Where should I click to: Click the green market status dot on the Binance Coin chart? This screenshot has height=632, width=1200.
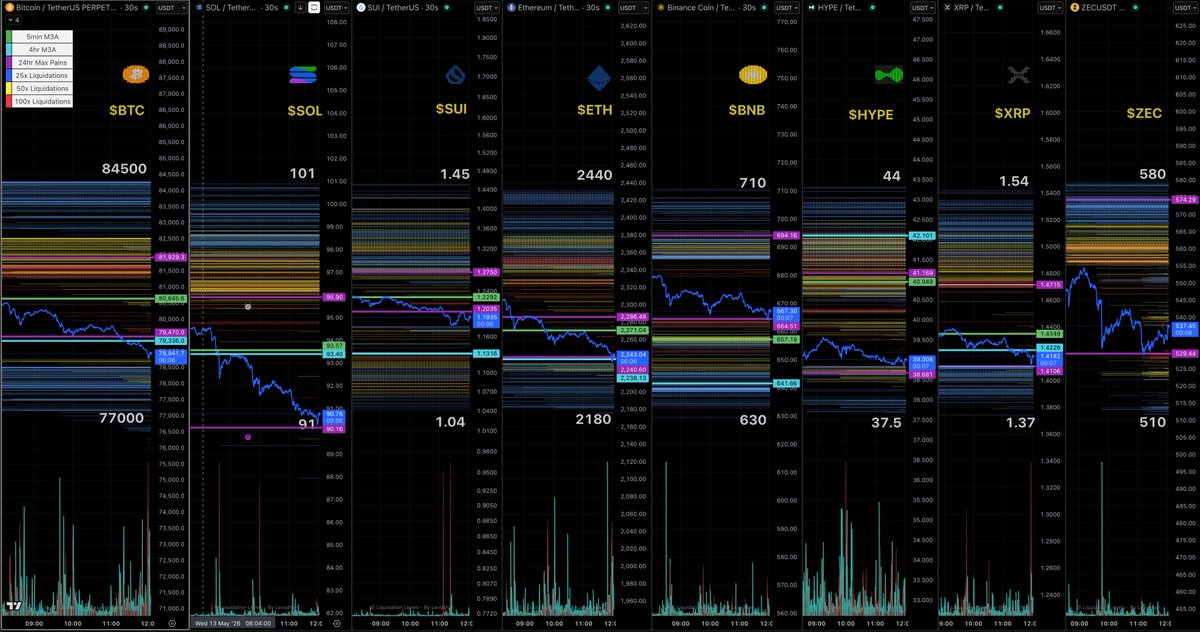pyautogui.click(x=764, y=7)
